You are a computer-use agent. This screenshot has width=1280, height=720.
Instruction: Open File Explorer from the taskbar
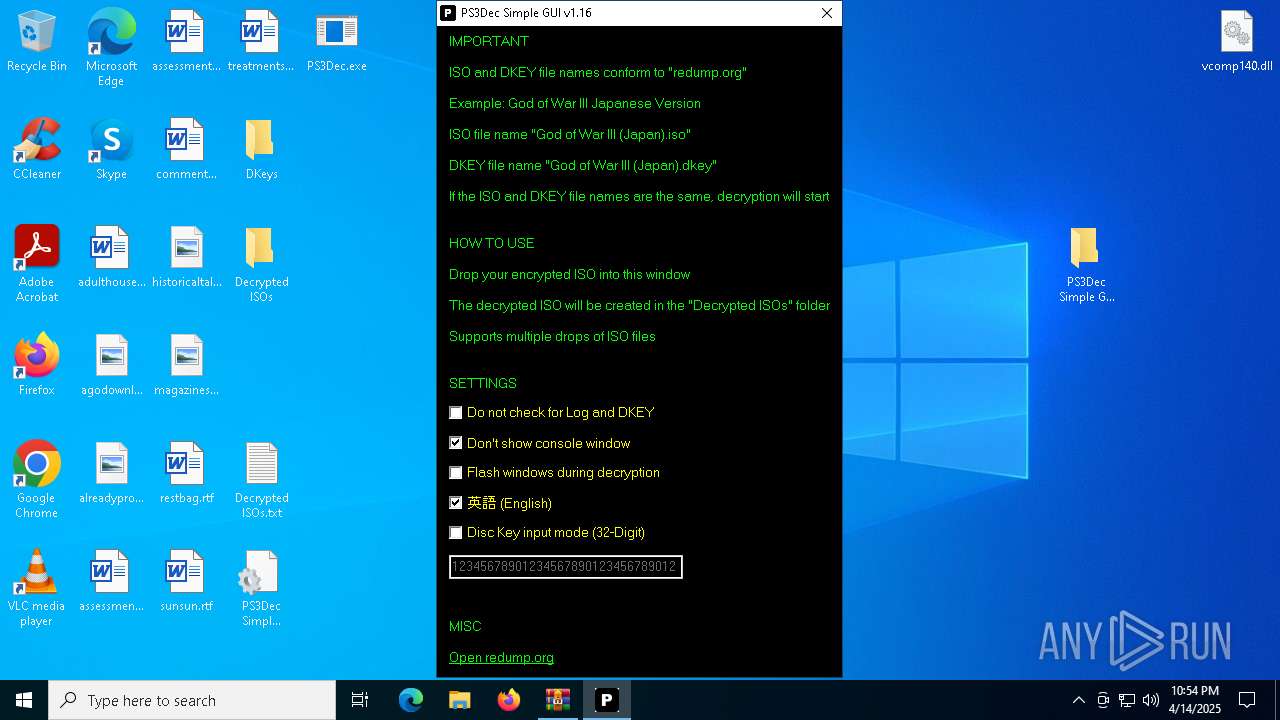(x=460, y=700)
